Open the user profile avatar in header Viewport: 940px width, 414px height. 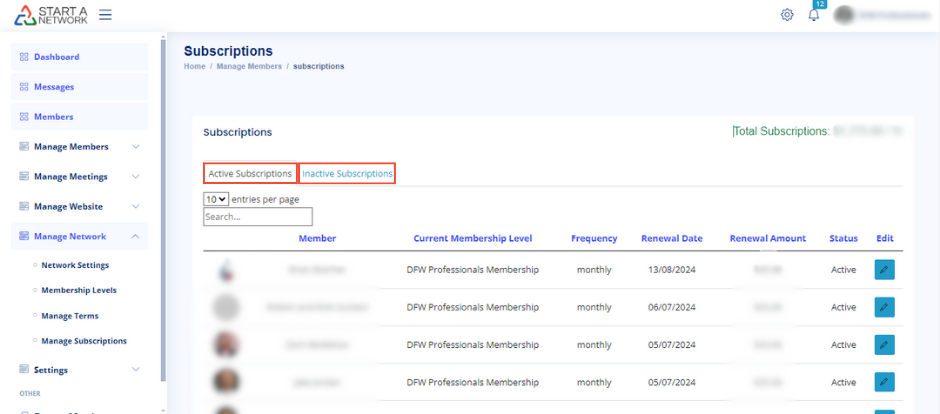[x=845, y=15]
